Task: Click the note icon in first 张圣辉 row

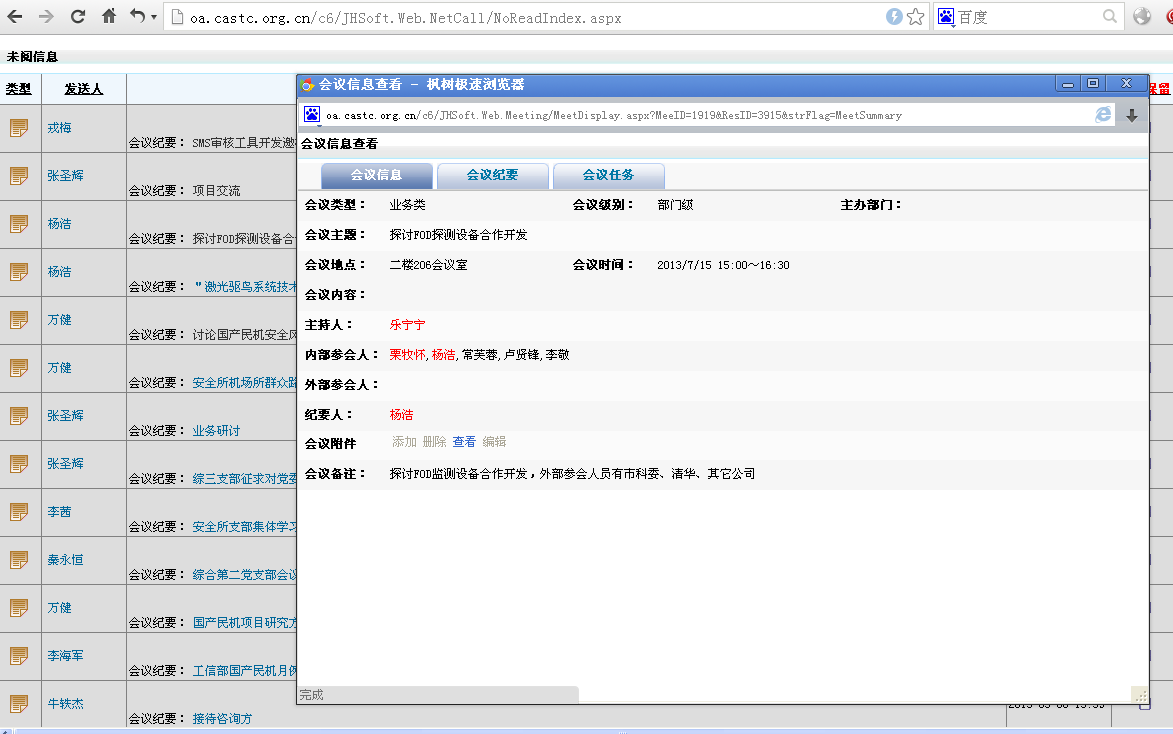Action: point(19,176)
